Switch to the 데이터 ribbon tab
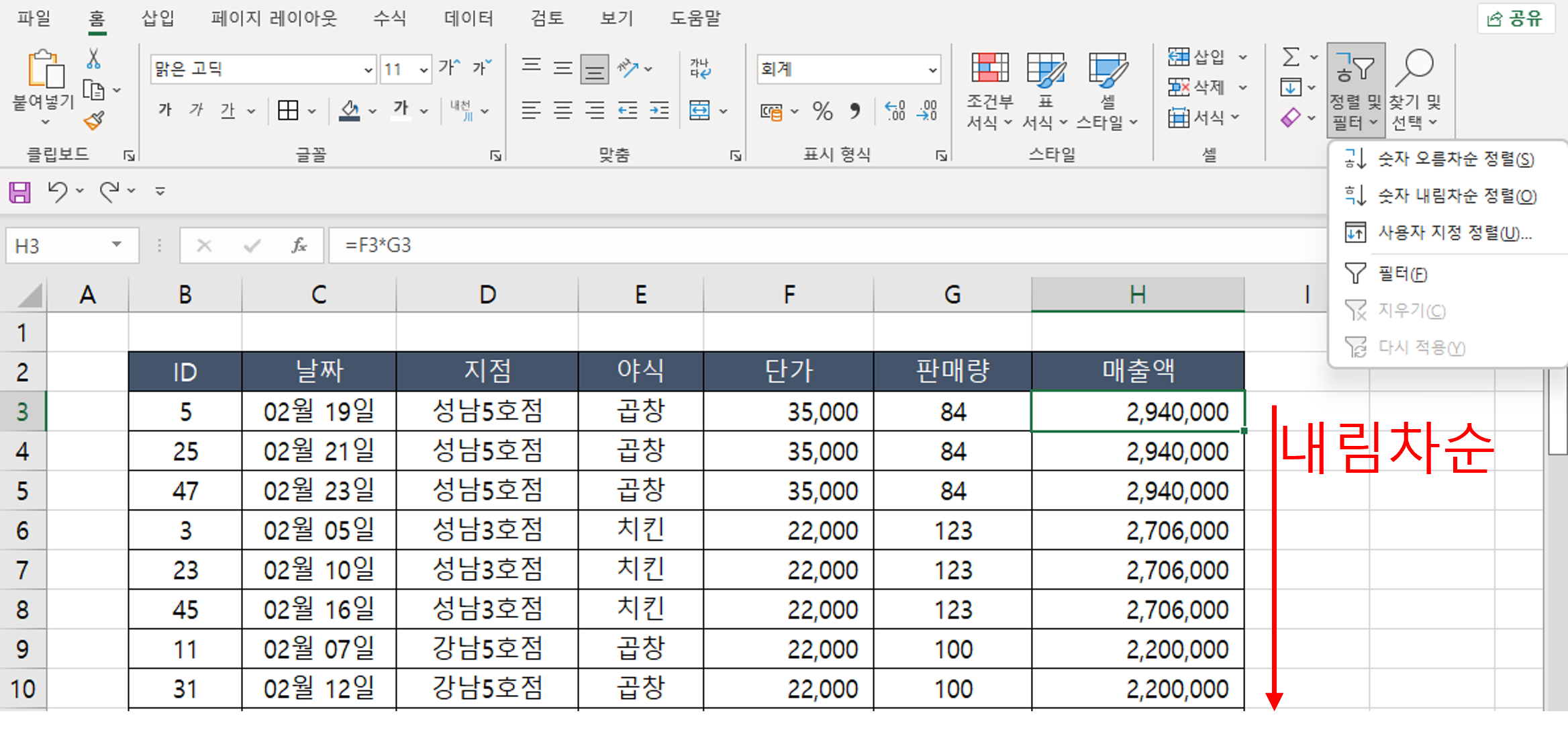The height and width of the screenshot is (730, 1568). point(469,18)
